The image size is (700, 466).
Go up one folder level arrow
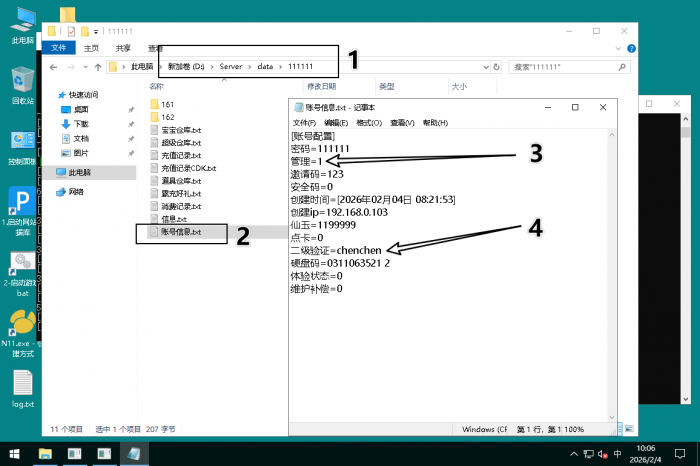98,67
